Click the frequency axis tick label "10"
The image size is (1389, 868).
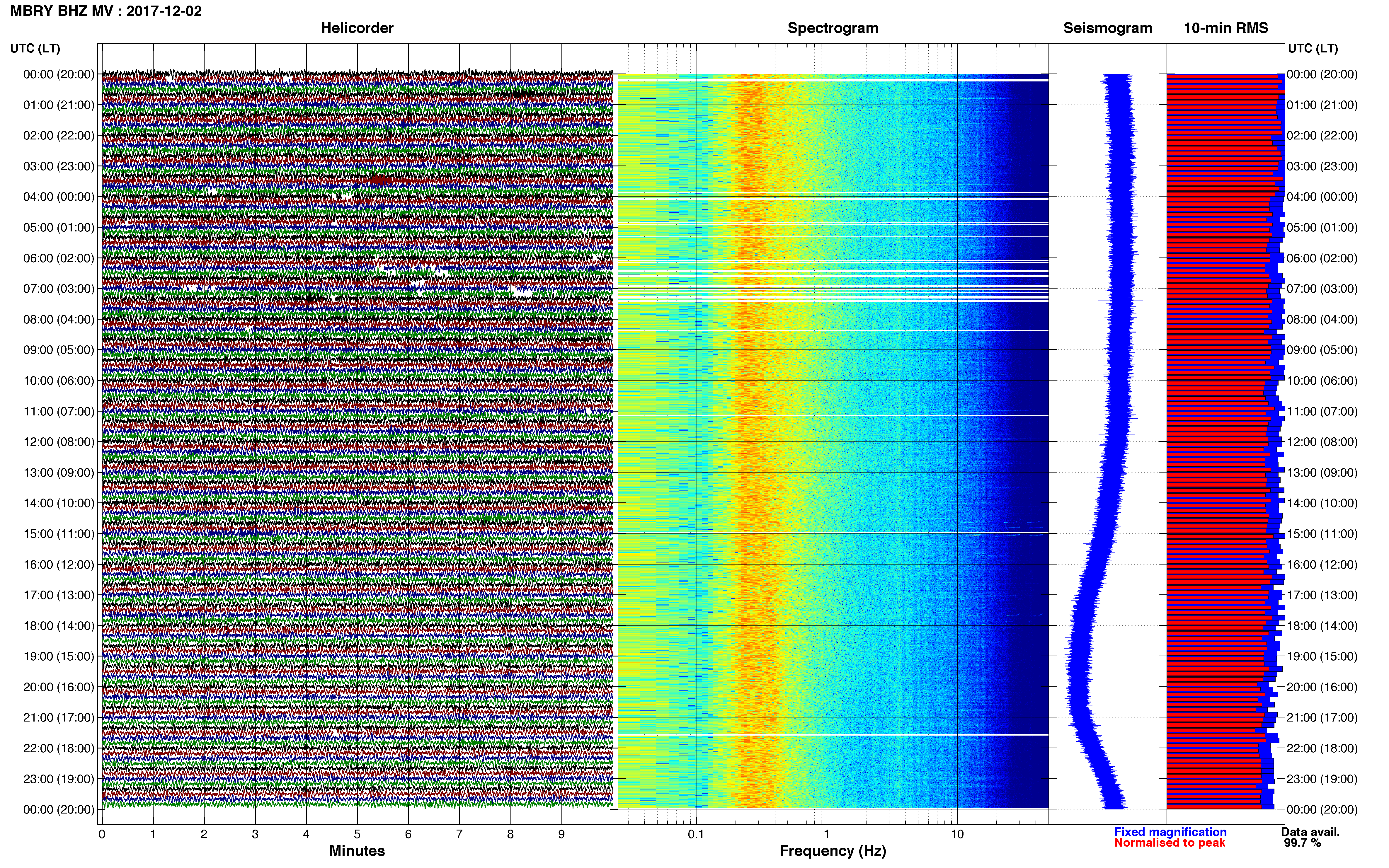pos(957,835)
